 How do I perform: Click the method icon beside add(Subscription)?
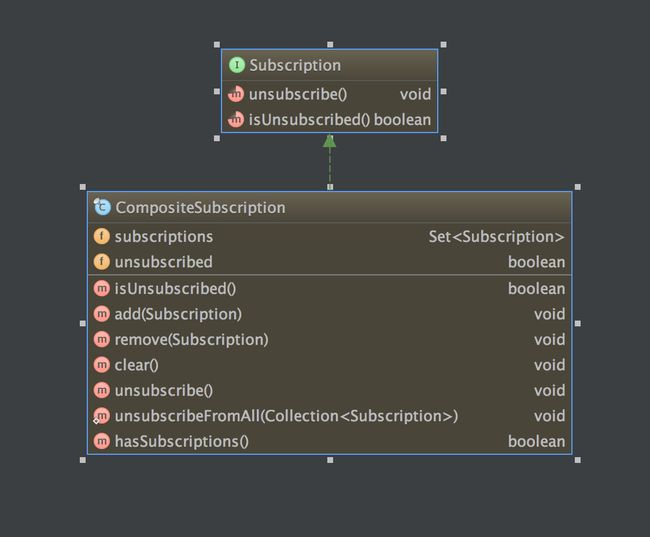102,314
